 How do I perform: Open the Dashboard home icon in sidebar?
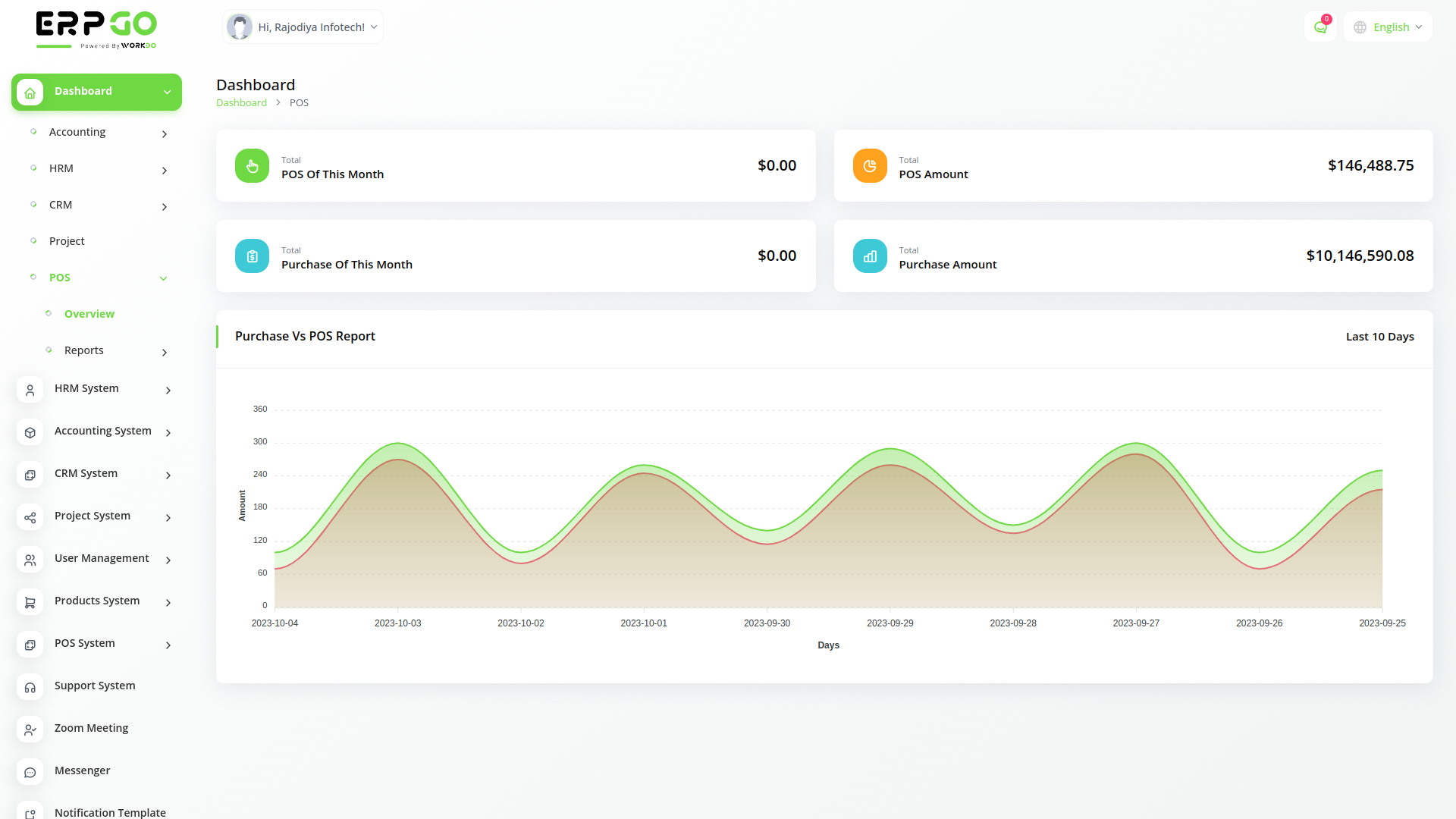click(x=30, y=92)
